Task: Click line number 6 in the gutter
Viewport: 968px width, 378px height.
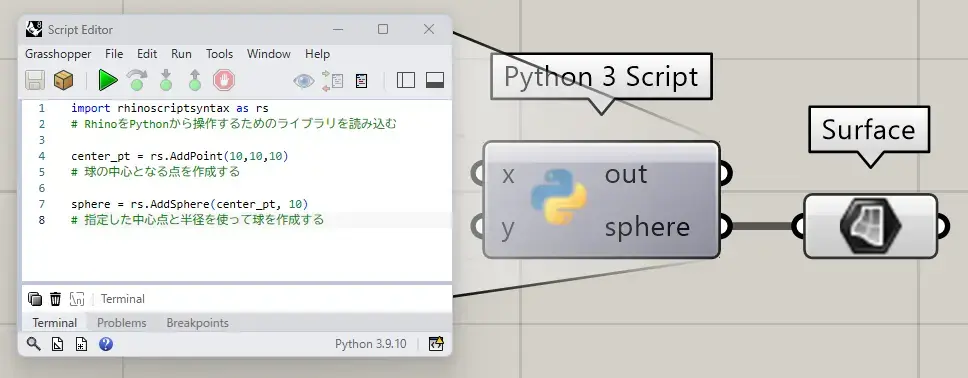Action: click(41, 188)
